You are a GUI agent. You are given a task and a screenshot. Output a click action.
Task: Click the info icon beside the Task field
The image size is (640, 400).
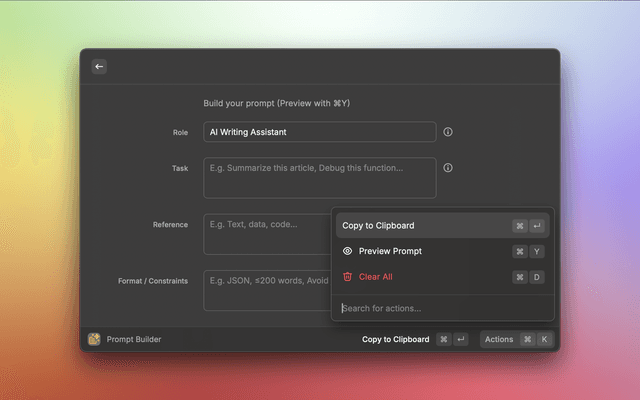[x=448, y=168]
